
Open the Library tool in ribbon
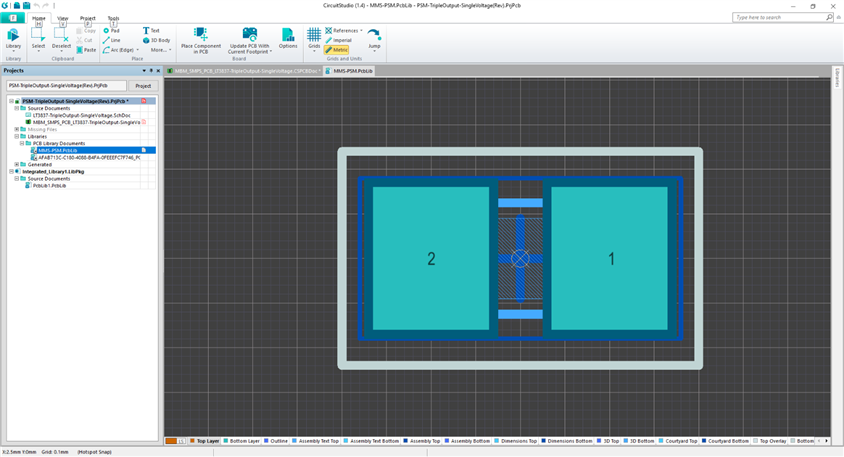[13, 38]
